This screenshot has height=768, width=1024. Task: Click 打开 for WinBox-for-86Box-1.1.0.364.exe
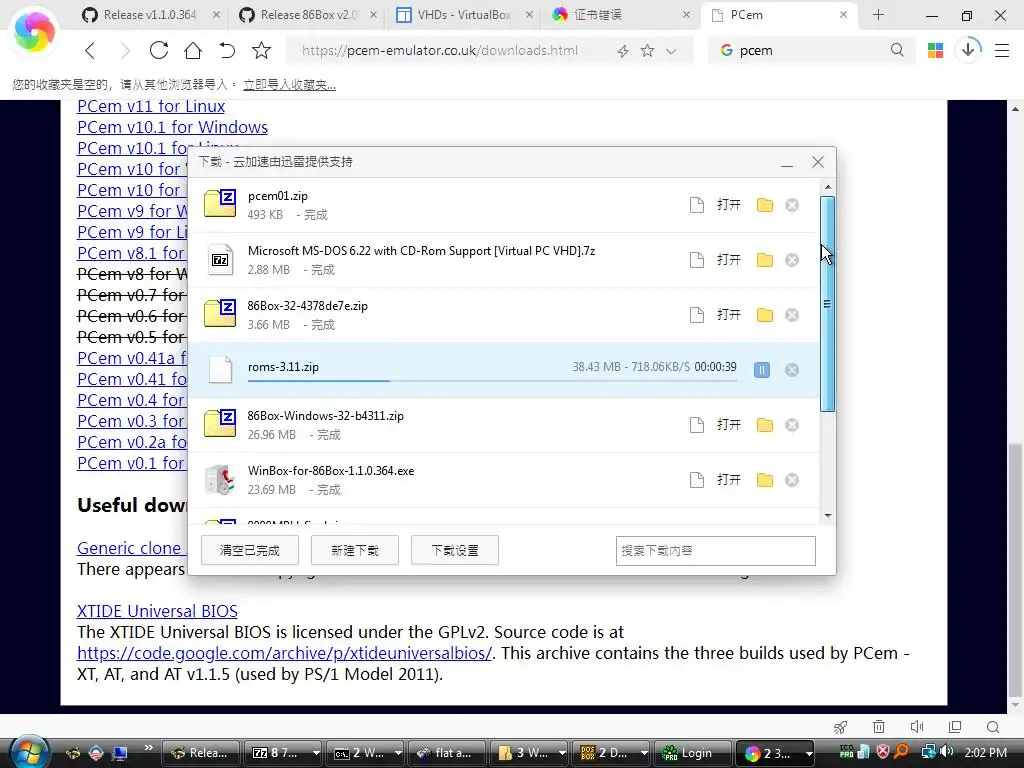pos(729,480)
